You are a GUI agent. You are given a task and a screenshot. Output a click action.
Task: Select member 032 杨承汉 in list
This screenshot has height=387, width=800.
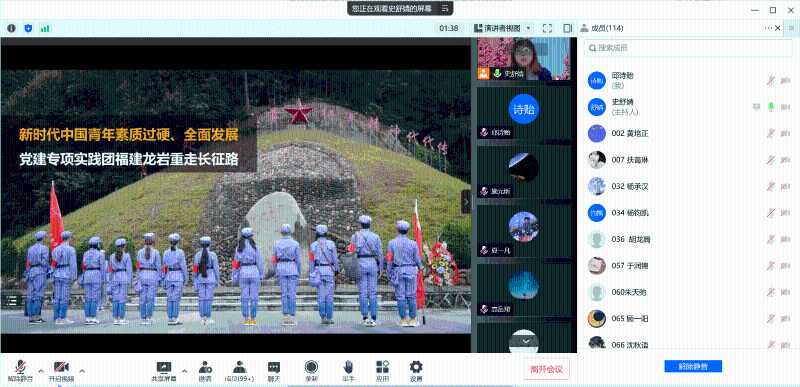click(x=689, y=186)
